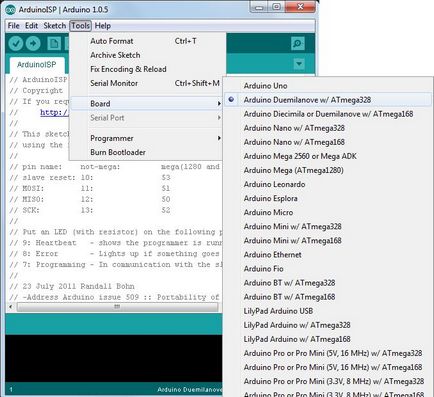Open the Serial Monitor magnifier icon
This screenshot has height=397, width=434.
click(297, 43)
